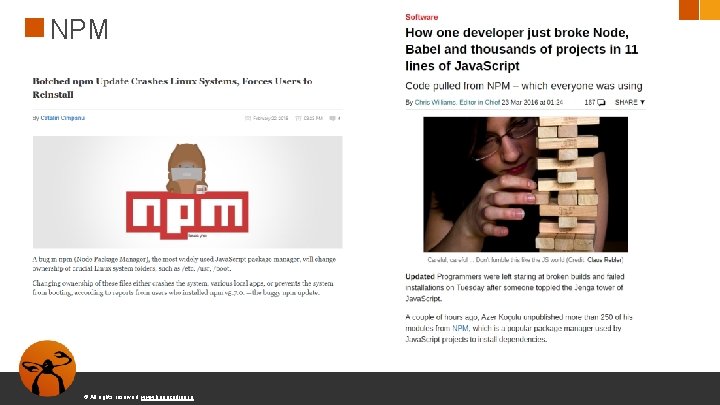Open the SHARE dropdown arrow
This screenshot has width=720, height=405.
pos(642,102)
